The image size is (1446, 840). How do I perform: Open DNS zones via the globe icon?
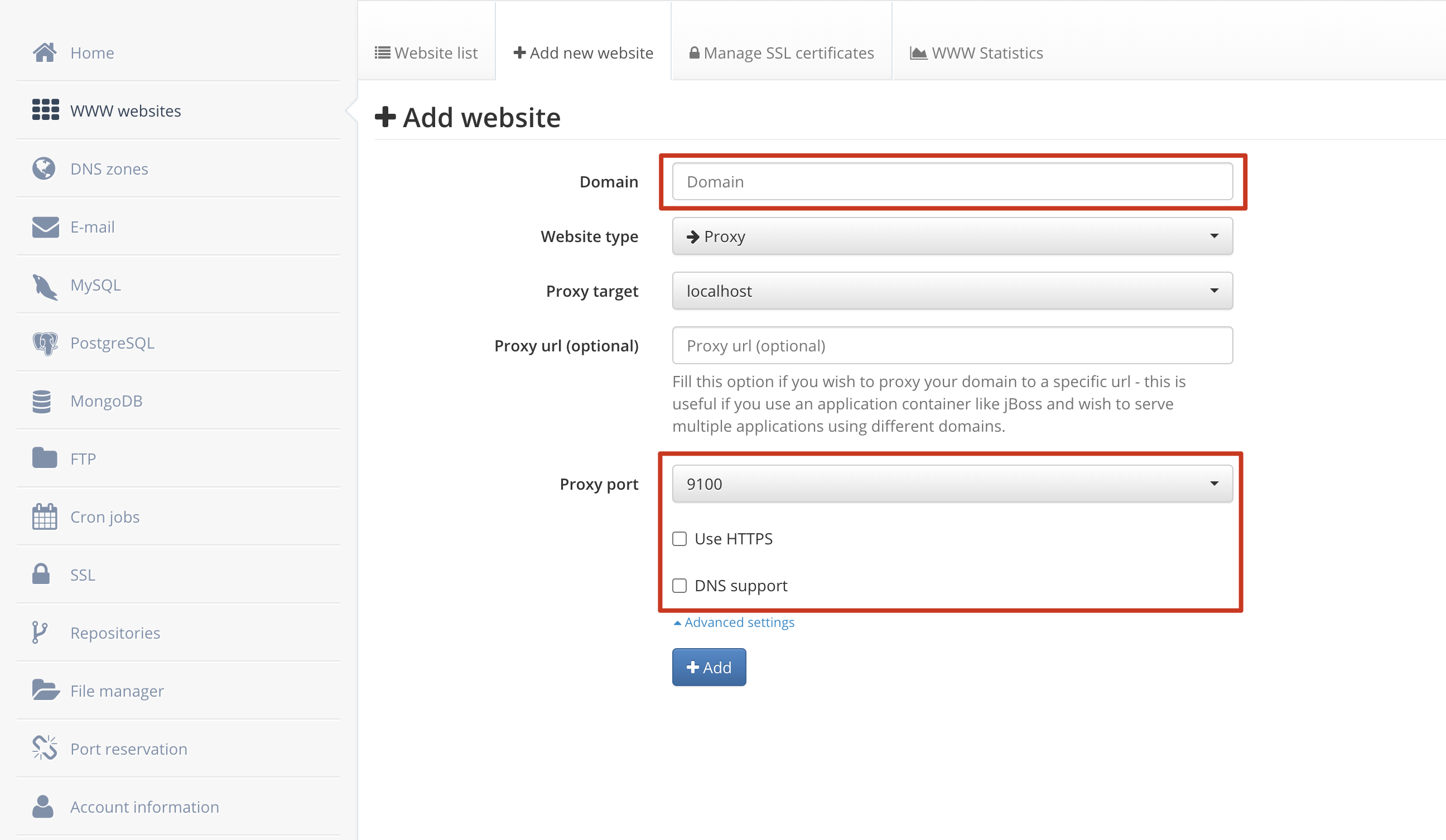pos(44,168)
